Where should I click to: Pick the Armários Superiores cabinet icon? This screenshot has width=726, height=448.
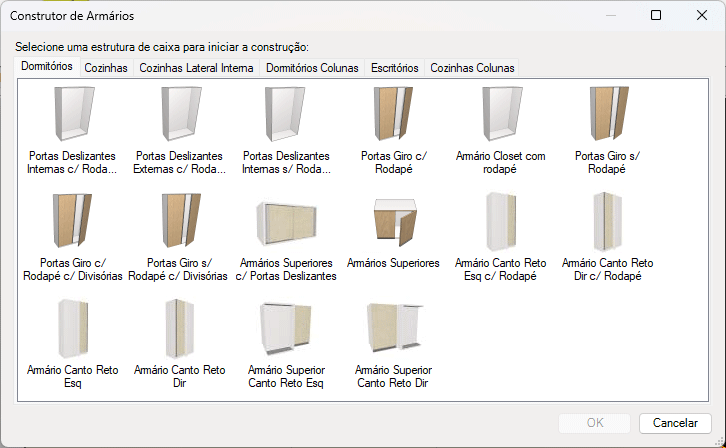pos(393,223)
